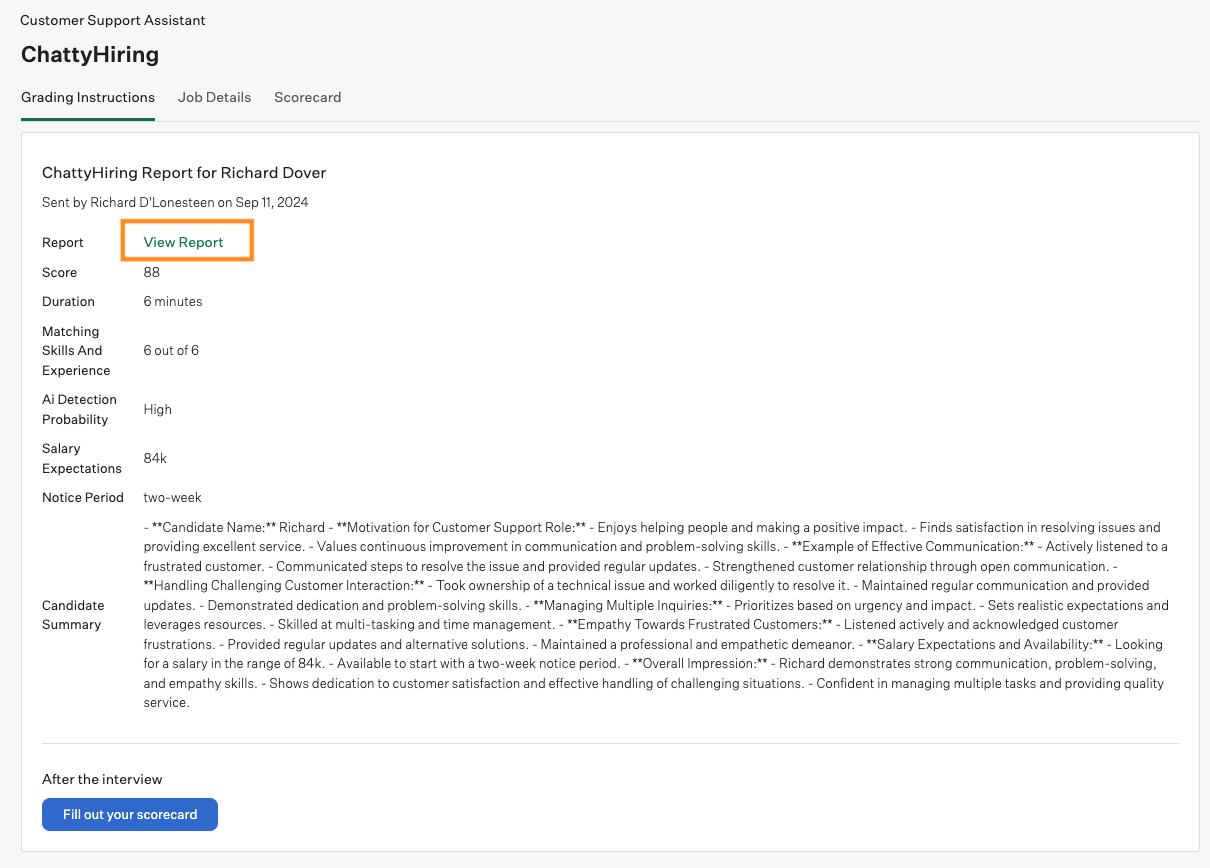Click the 'Duration' field label
This screenshot has height=868, width=1210.
68,301
